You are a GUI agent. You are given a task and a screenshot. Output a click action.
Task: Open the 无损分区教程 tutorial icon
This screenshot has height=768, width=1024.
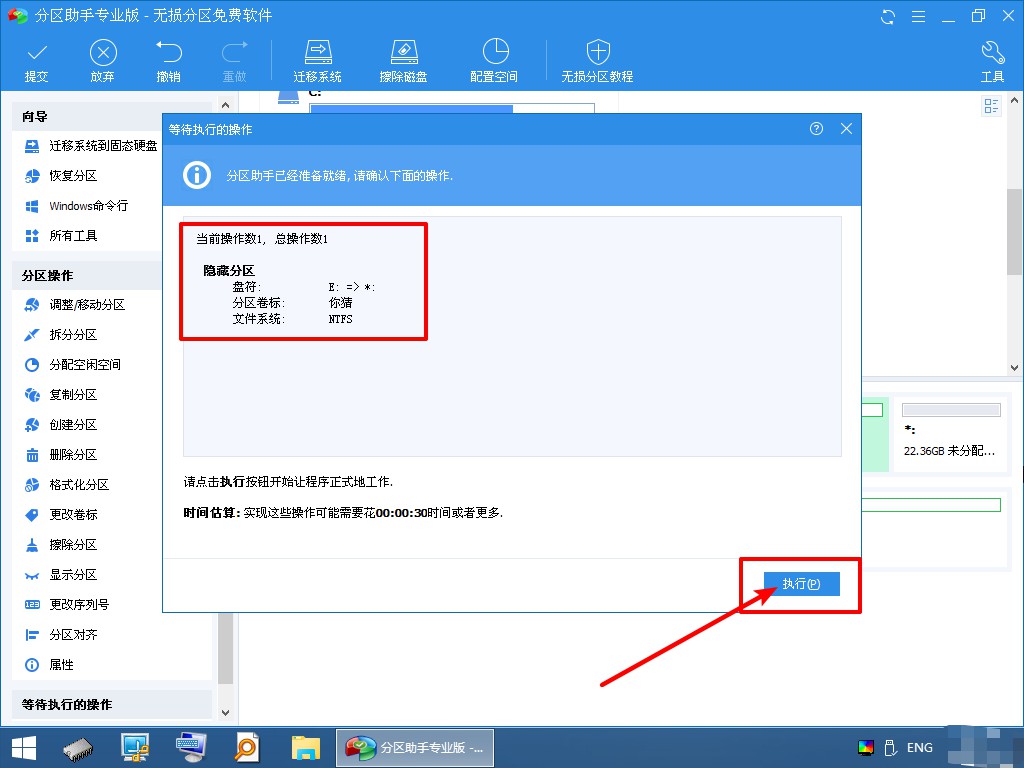[x=598, y=61]
